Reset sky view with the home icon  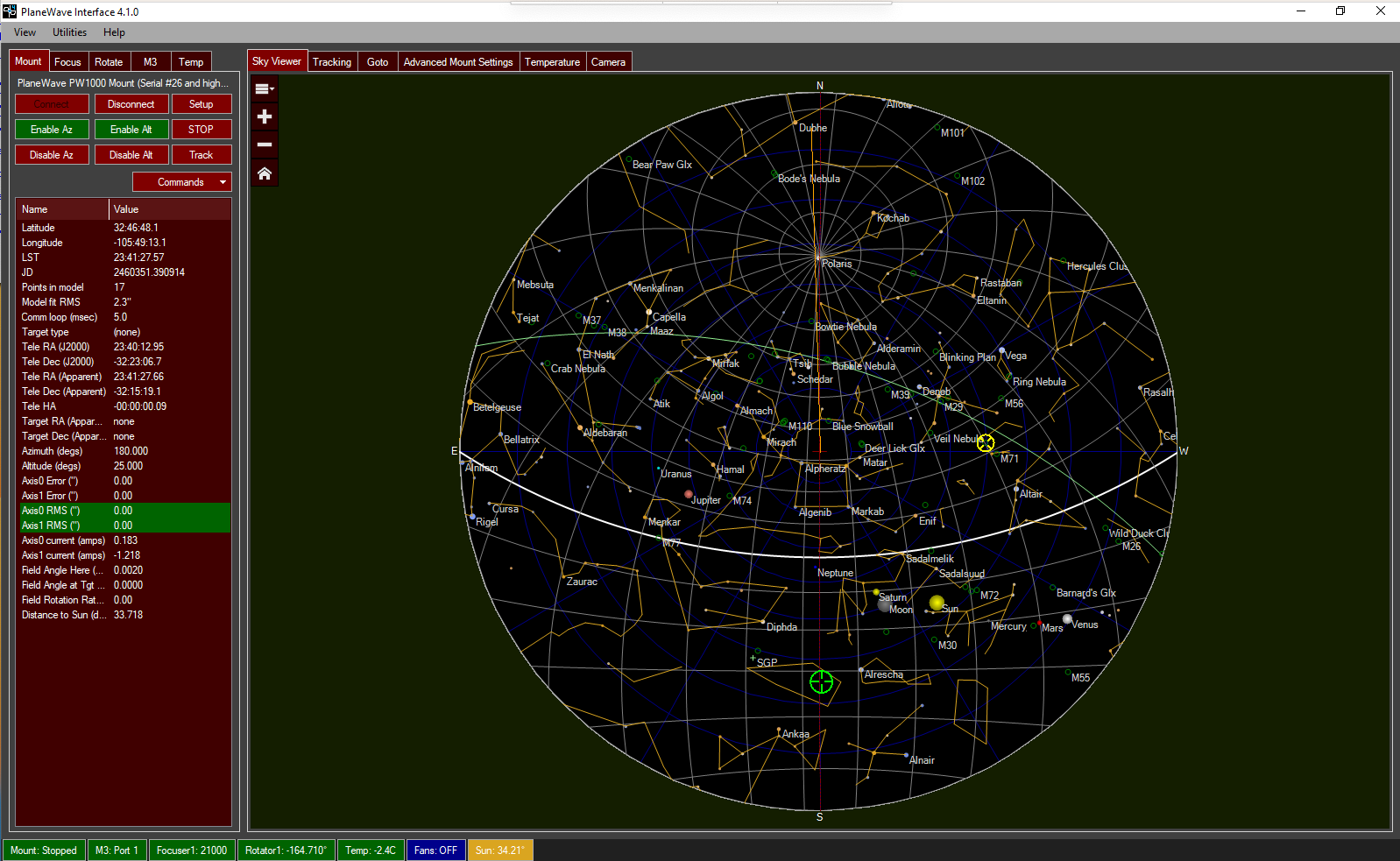click(264, 173)
